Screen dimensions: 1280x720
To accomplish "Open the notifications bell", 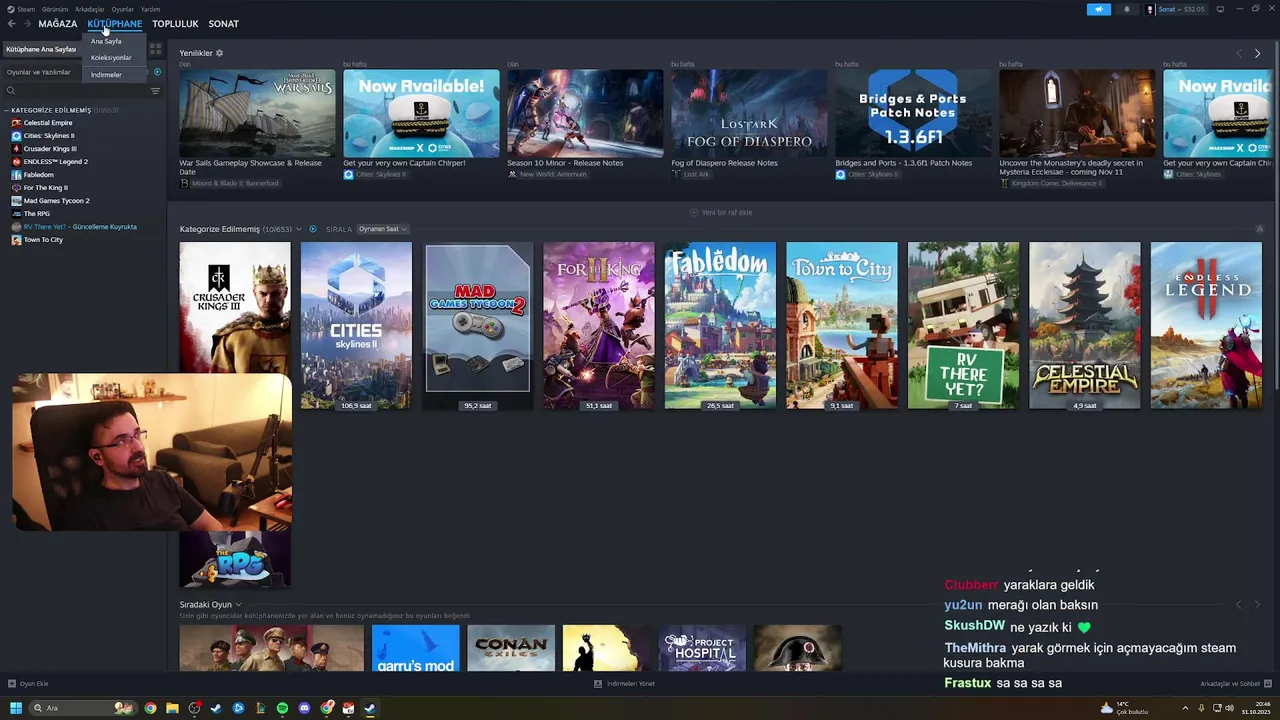I will [1126, 9].
